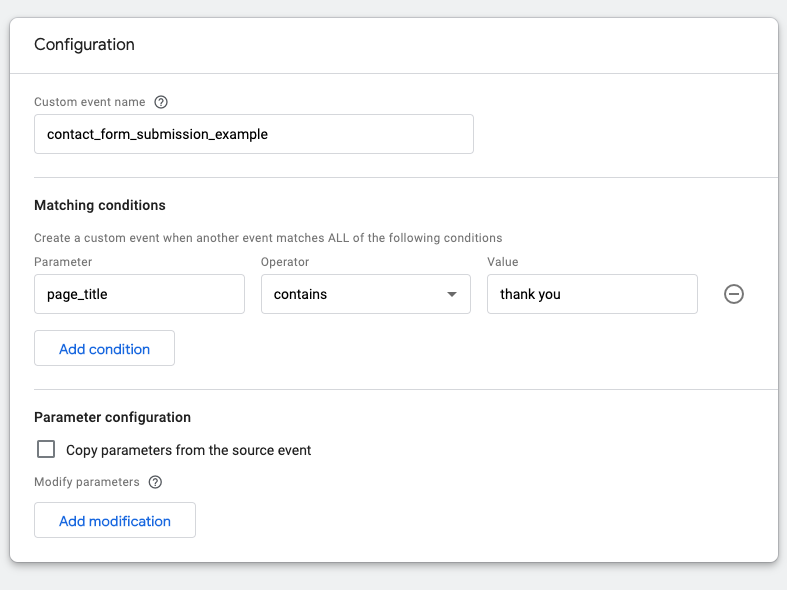Click the "Value" column label
Image resolution: width=787 pixels, height=590 pixels.
[503, 262]
